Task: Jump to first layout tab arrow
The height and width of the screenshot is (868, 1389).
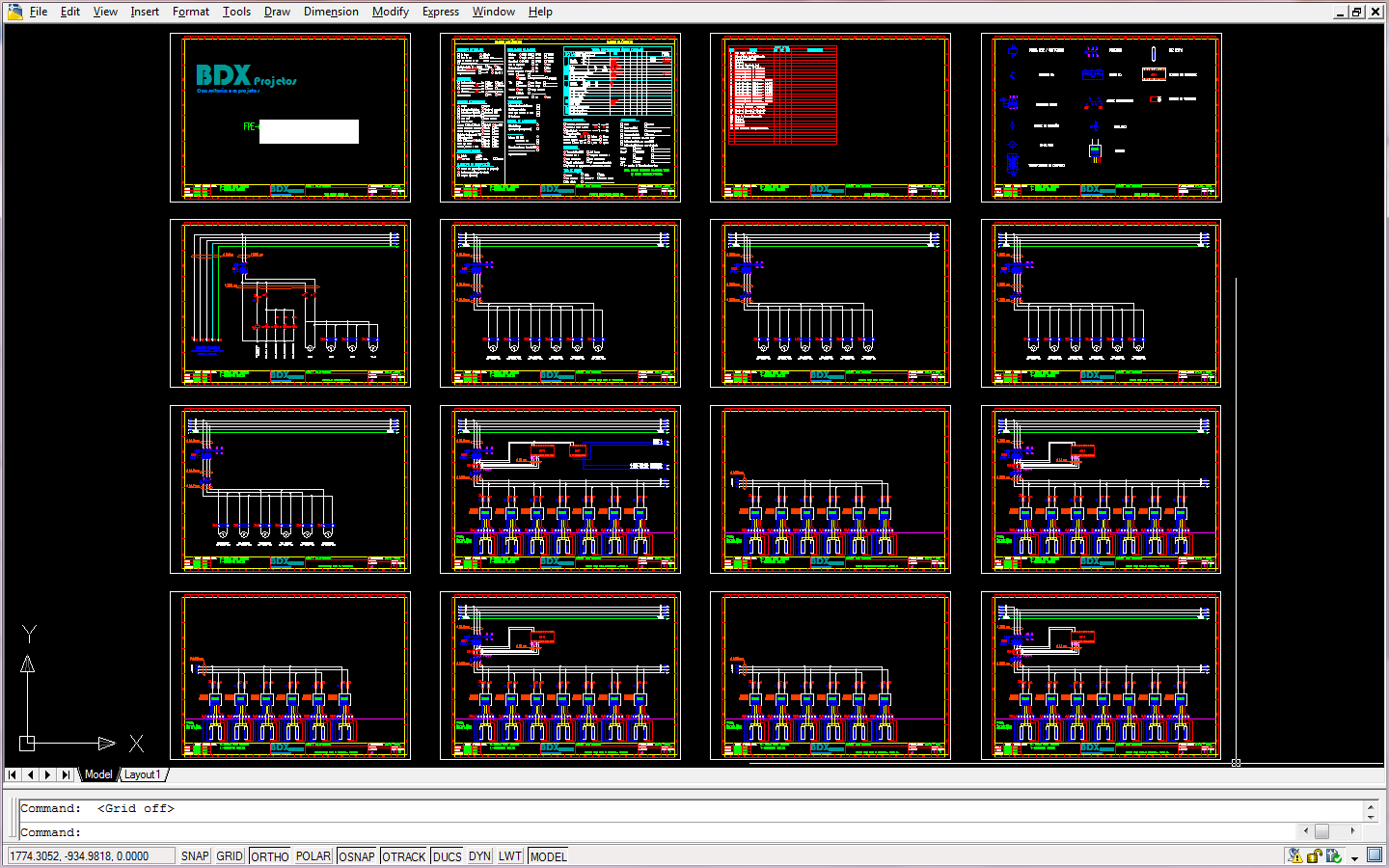Action: click(13, 774)
